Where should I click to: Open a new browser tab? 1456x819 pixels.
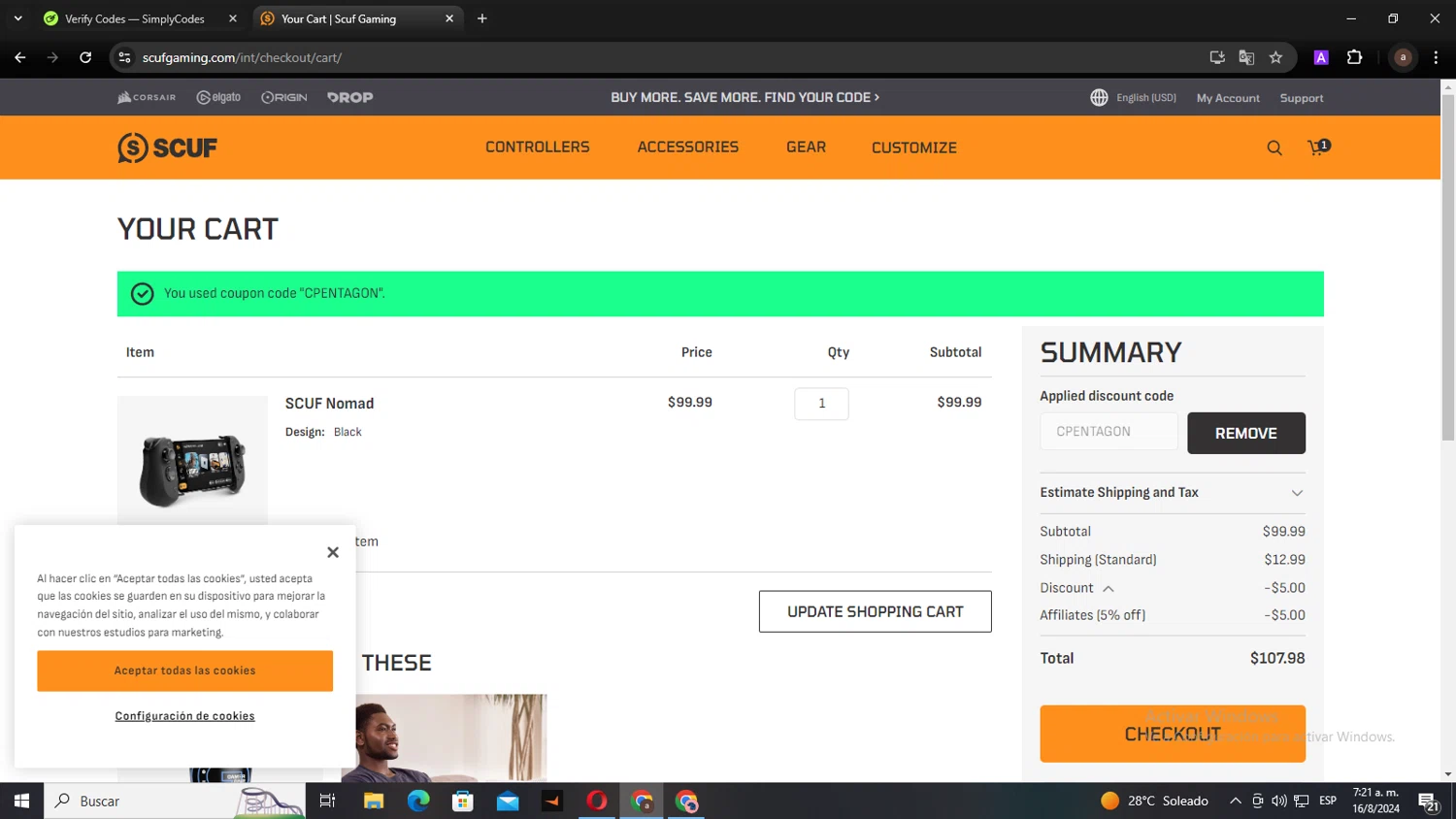click(x=482, y=18)
